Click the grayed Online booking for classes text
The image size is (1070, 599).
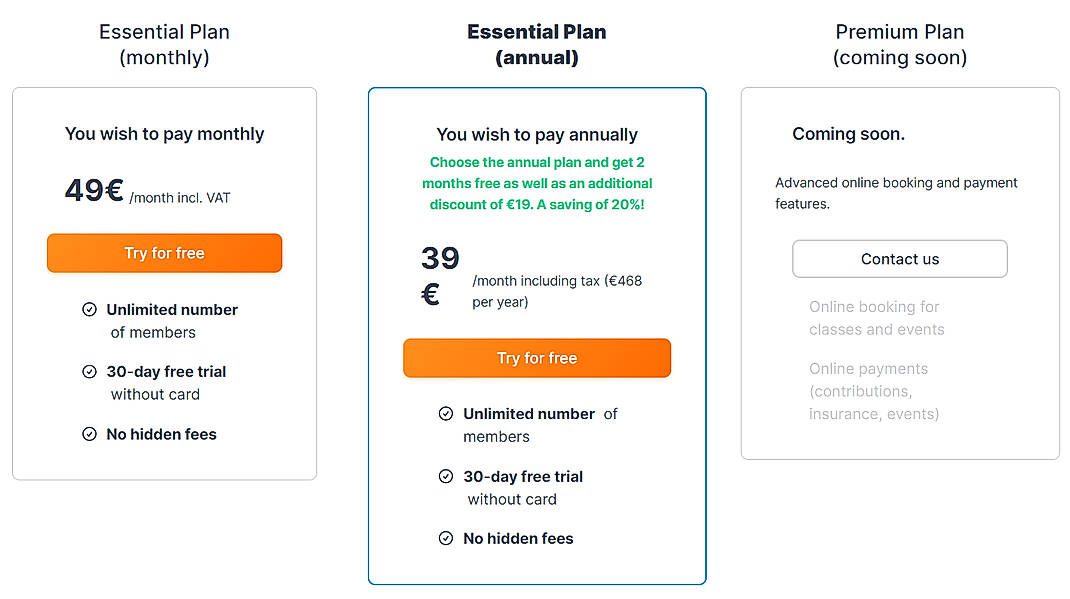pyautogui.click(x=877, y=318)
